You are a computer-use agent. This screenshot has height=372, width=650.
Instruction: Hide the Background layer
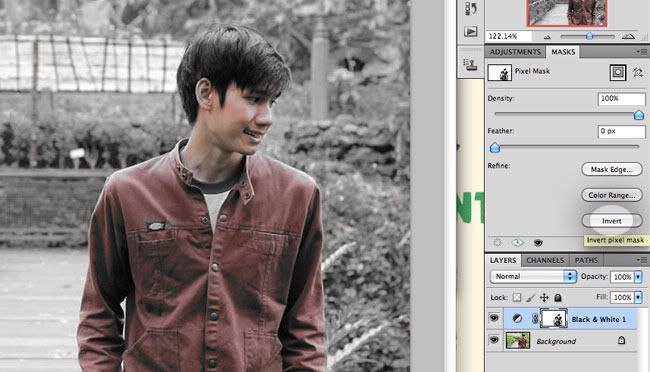pos(494,340)
